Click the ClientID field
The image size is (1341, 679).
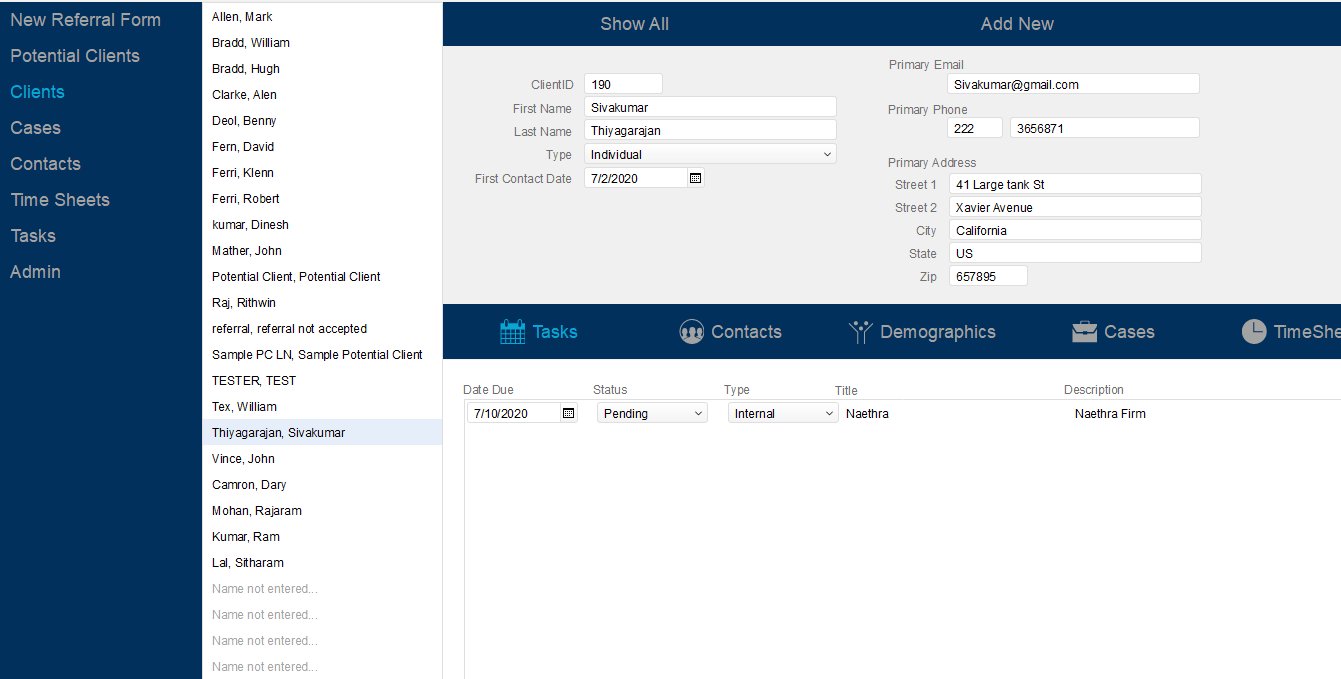coord(623,84)
